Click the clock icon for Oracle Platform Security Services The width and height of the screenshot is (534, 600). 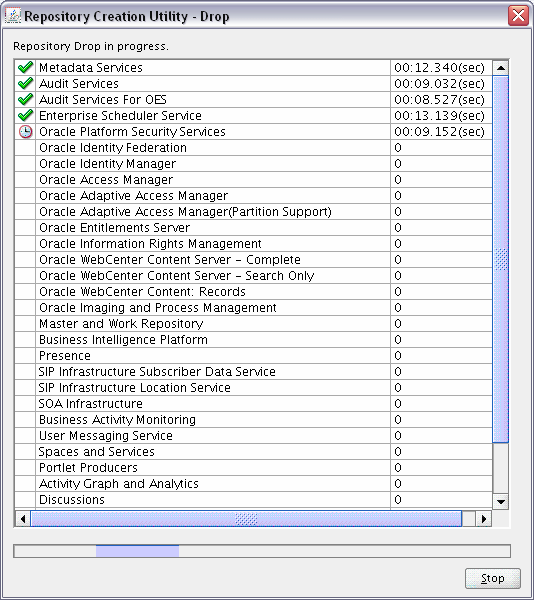pyautogui.click(x=25, y=132)
